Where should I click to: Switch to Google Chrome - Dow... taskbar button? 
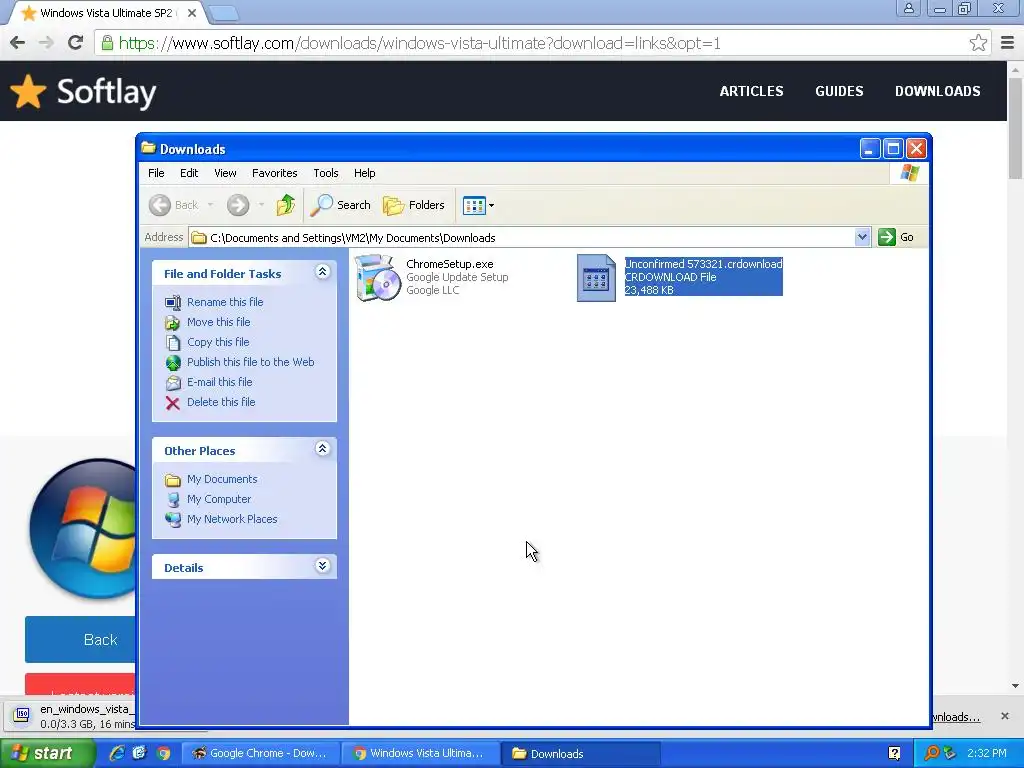(x=260, y=753)
